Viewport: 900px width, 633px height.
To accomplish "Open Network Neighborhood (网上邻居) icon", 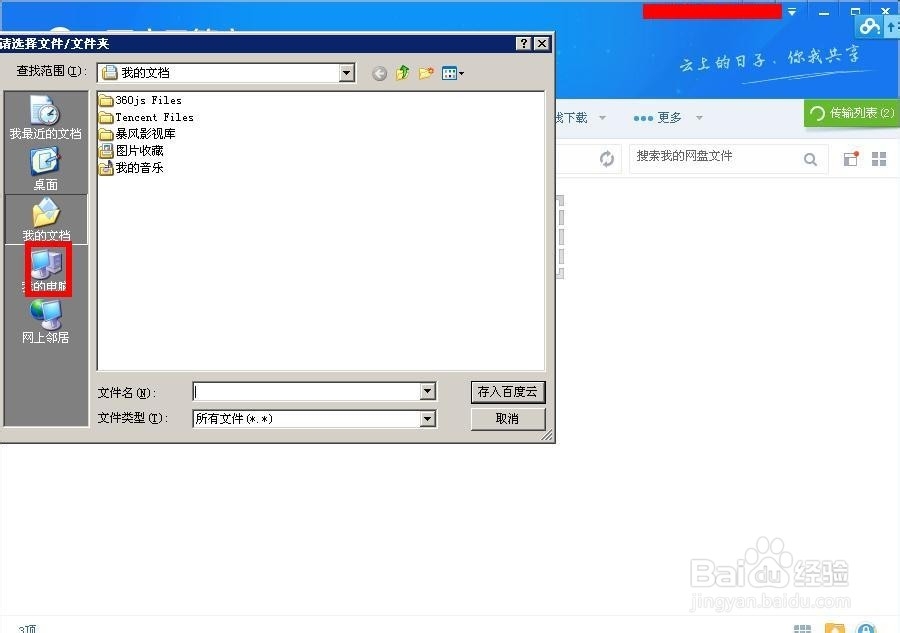I will pos(45,321).
